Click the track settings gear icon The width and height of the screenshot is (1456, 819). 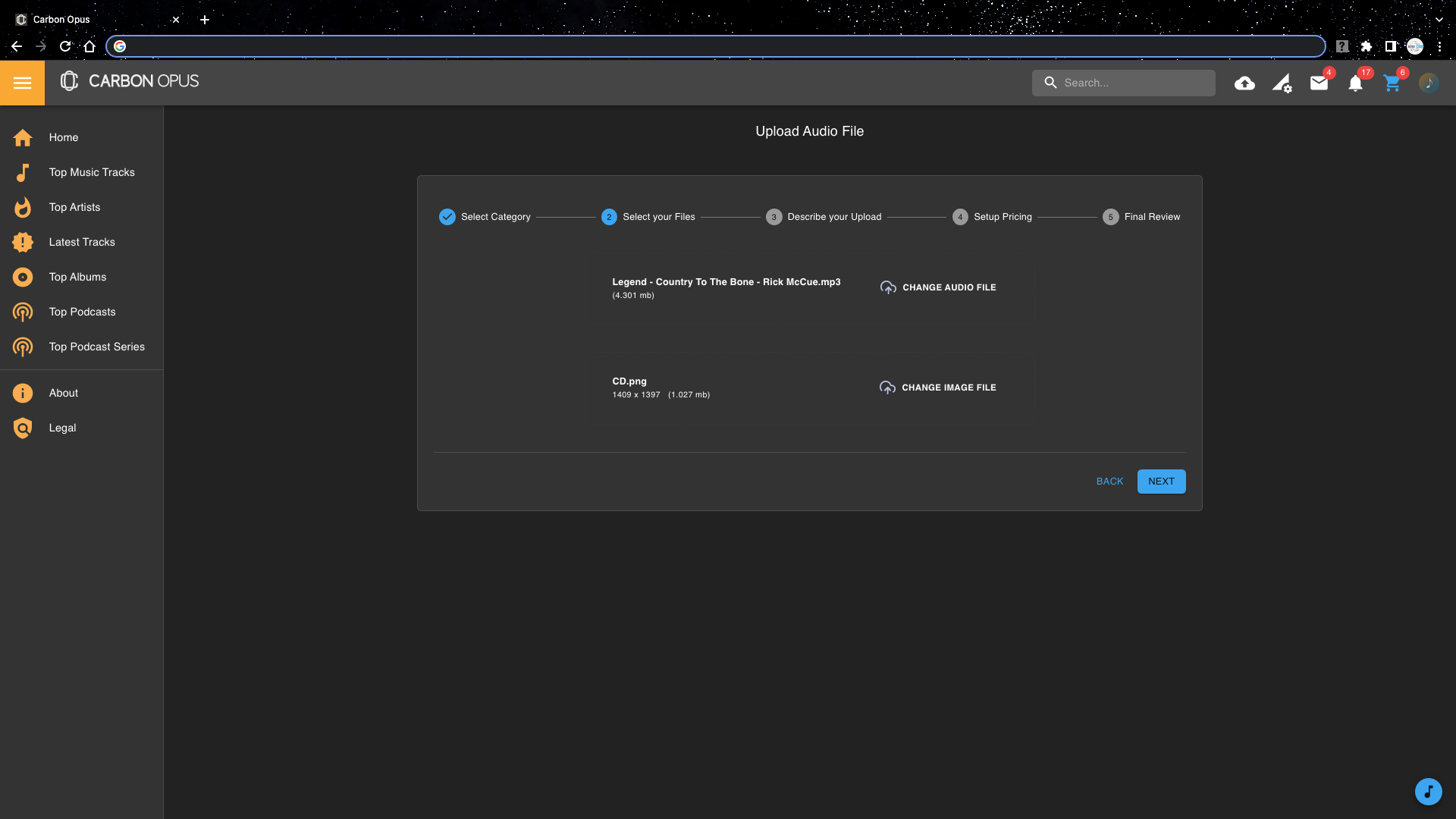1282,83
